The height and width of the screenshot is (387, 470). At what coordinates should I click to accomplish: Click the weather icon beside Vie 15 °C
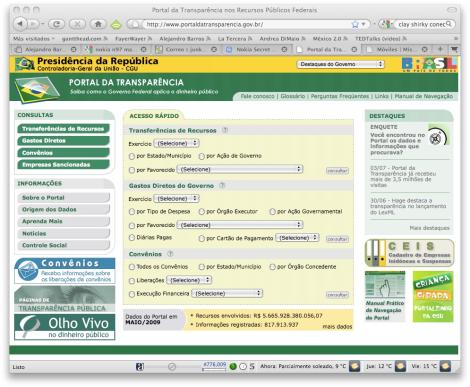(445, 366)
